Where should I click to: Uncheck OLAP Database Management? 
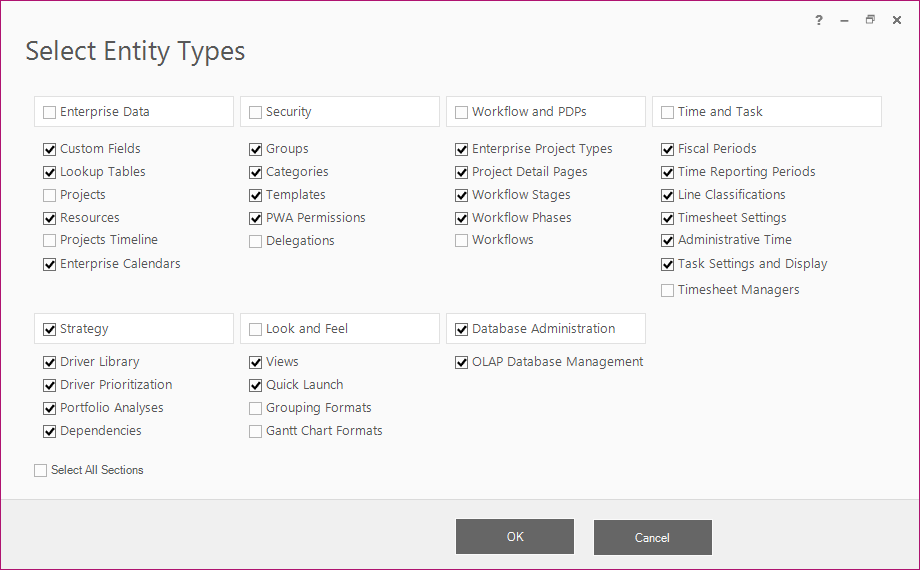click(x=462, y=362)
